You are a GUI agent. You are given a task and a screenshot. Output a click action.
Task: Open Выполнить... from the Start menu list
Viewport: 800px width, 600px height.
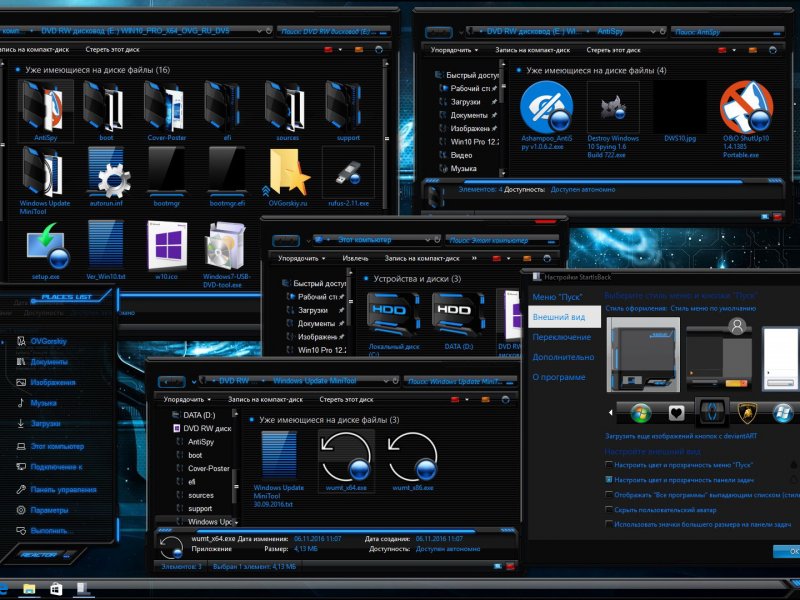[42, 531]
